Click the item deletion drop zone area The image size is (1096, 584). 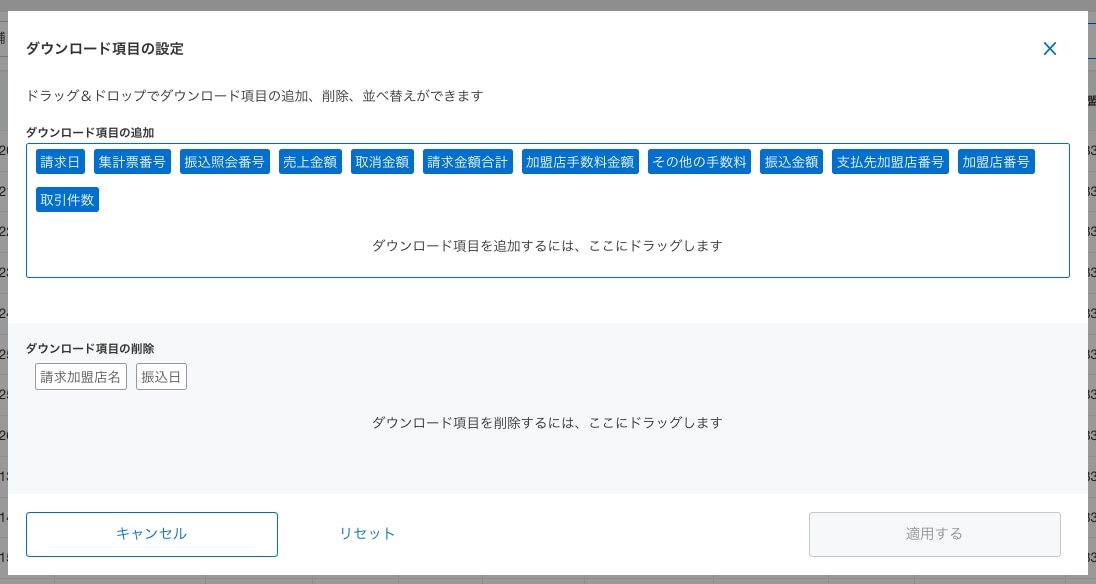[547, 422]
